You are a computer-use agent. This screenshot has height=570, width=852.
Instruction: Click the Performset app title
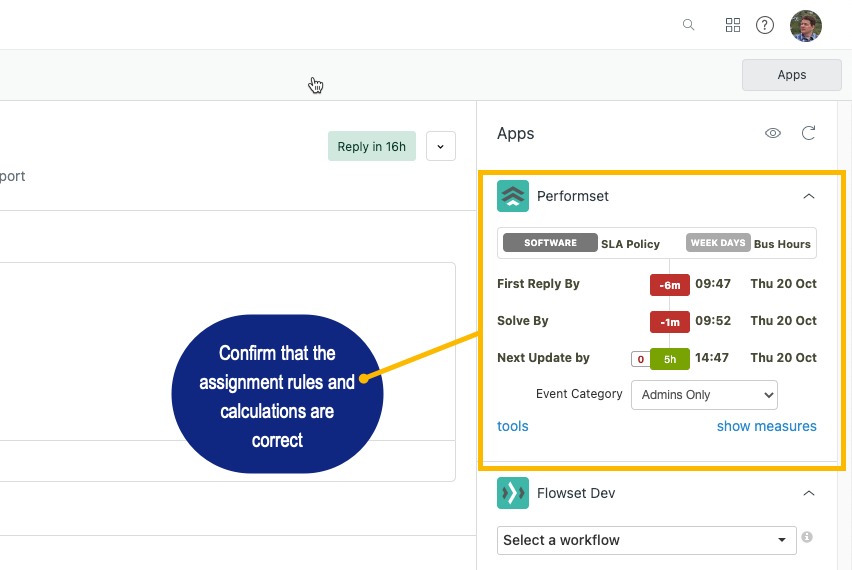[x=573, y=196]
